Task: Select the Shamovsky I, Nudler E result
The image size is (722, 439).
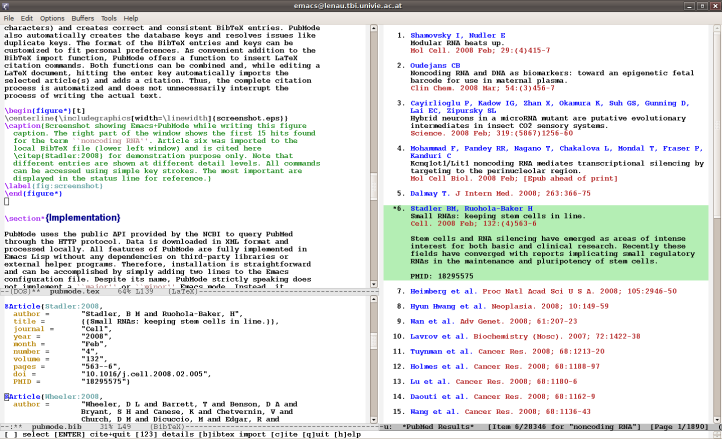Action: (x=446, y=35)
